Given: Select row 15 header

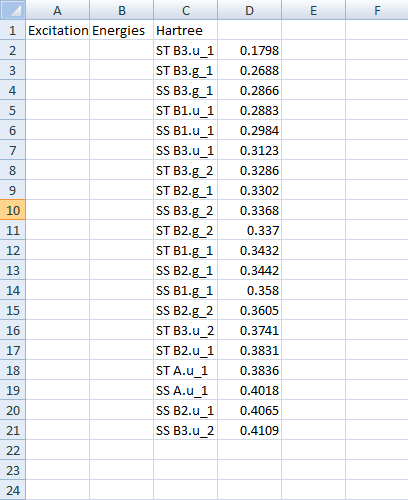Looking at the screenshot, I should [x=13, y=310].
